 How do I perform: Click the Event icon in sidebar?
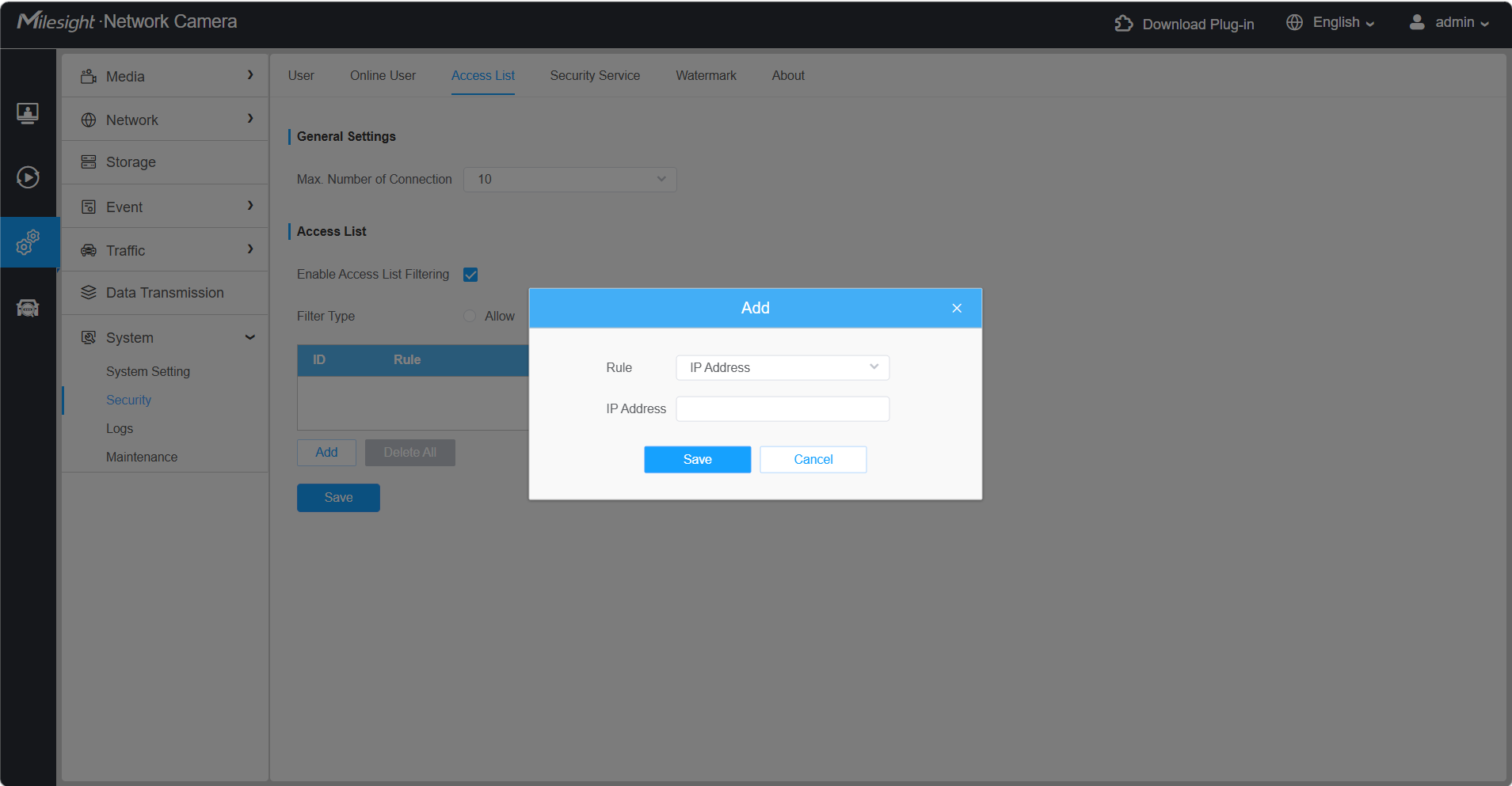click(89, 207)
